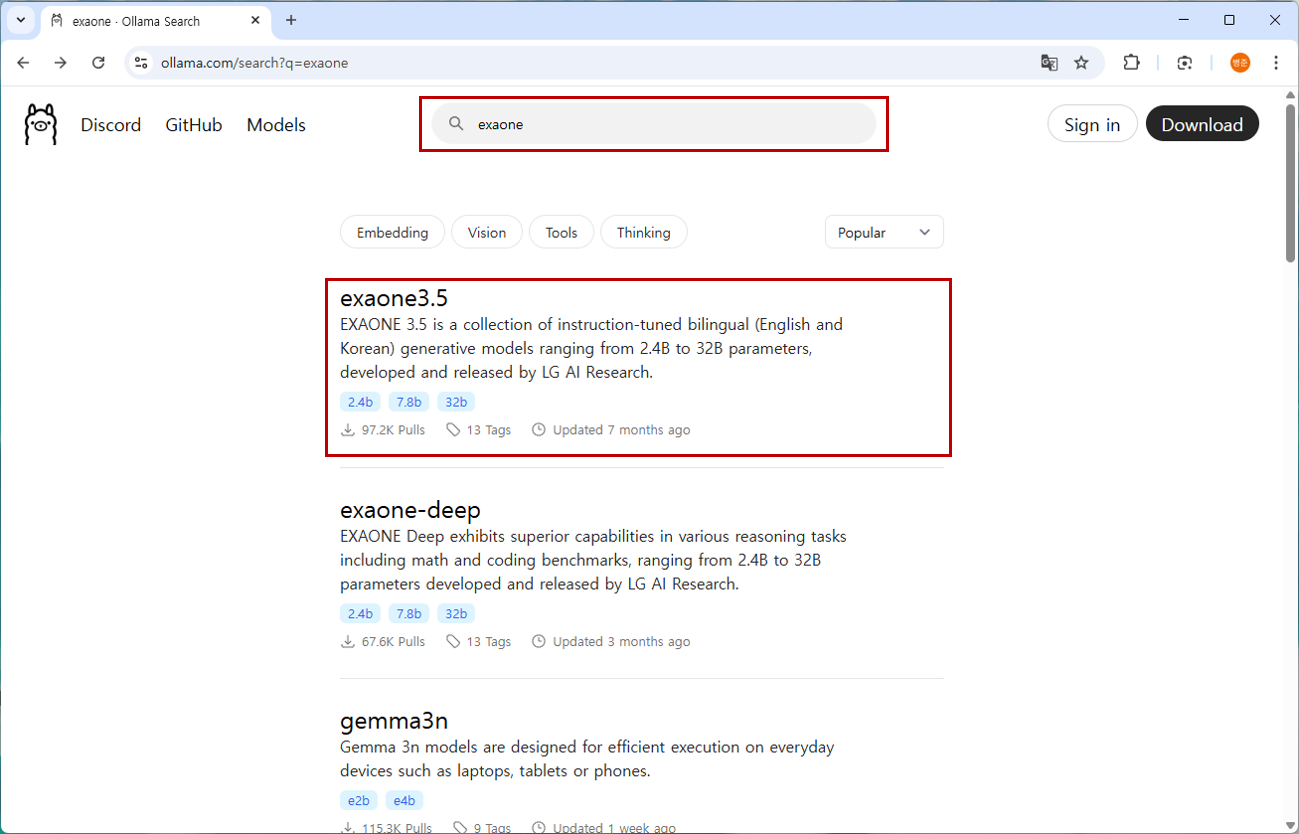Image resolution: width=1299 pixels, height=834 pixels.
Task: Filter results by Embedding
Action: [392, 232]
